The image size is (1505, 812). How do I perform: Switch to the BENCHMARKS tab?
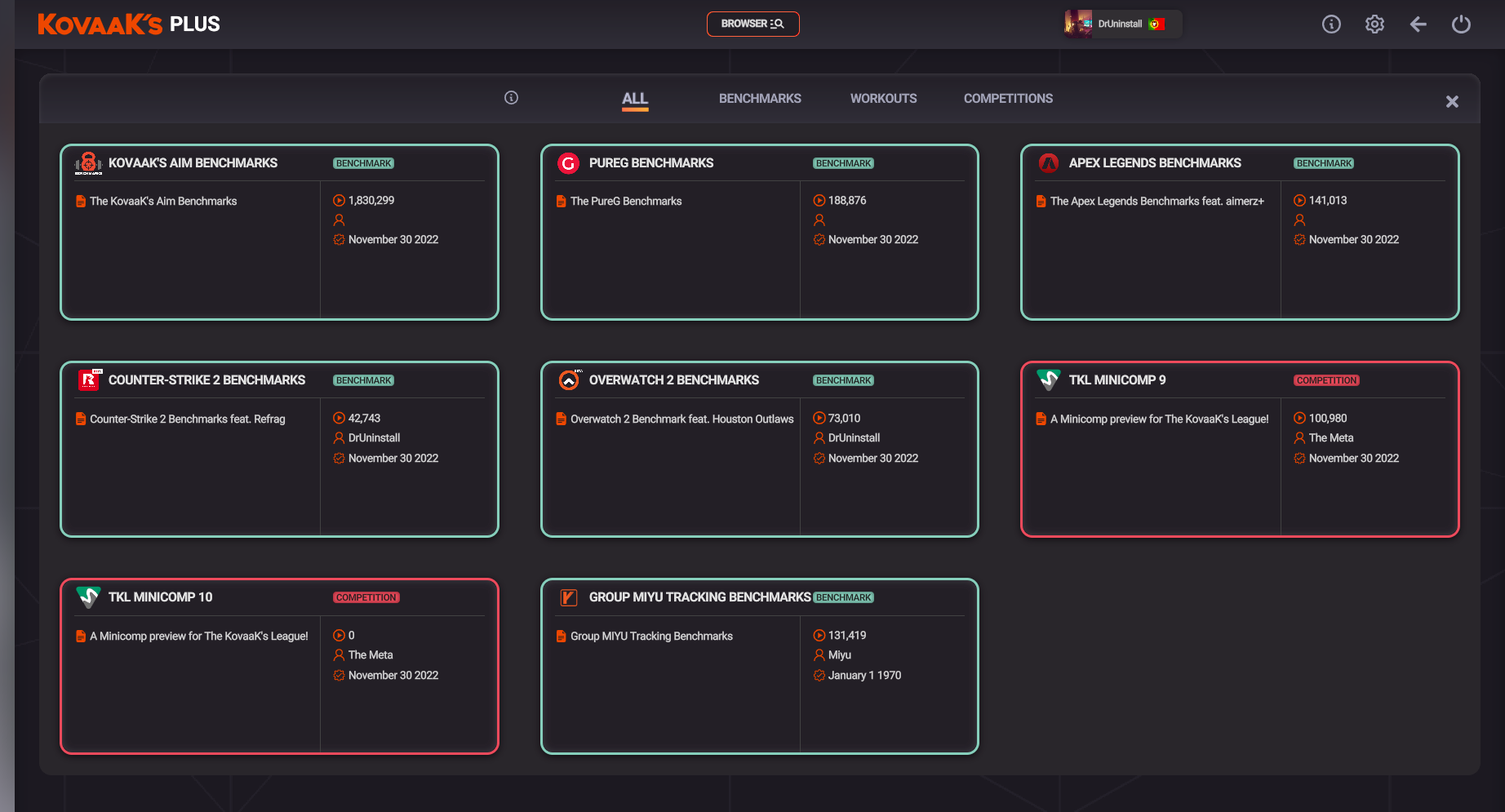click(x=760, y=99)
